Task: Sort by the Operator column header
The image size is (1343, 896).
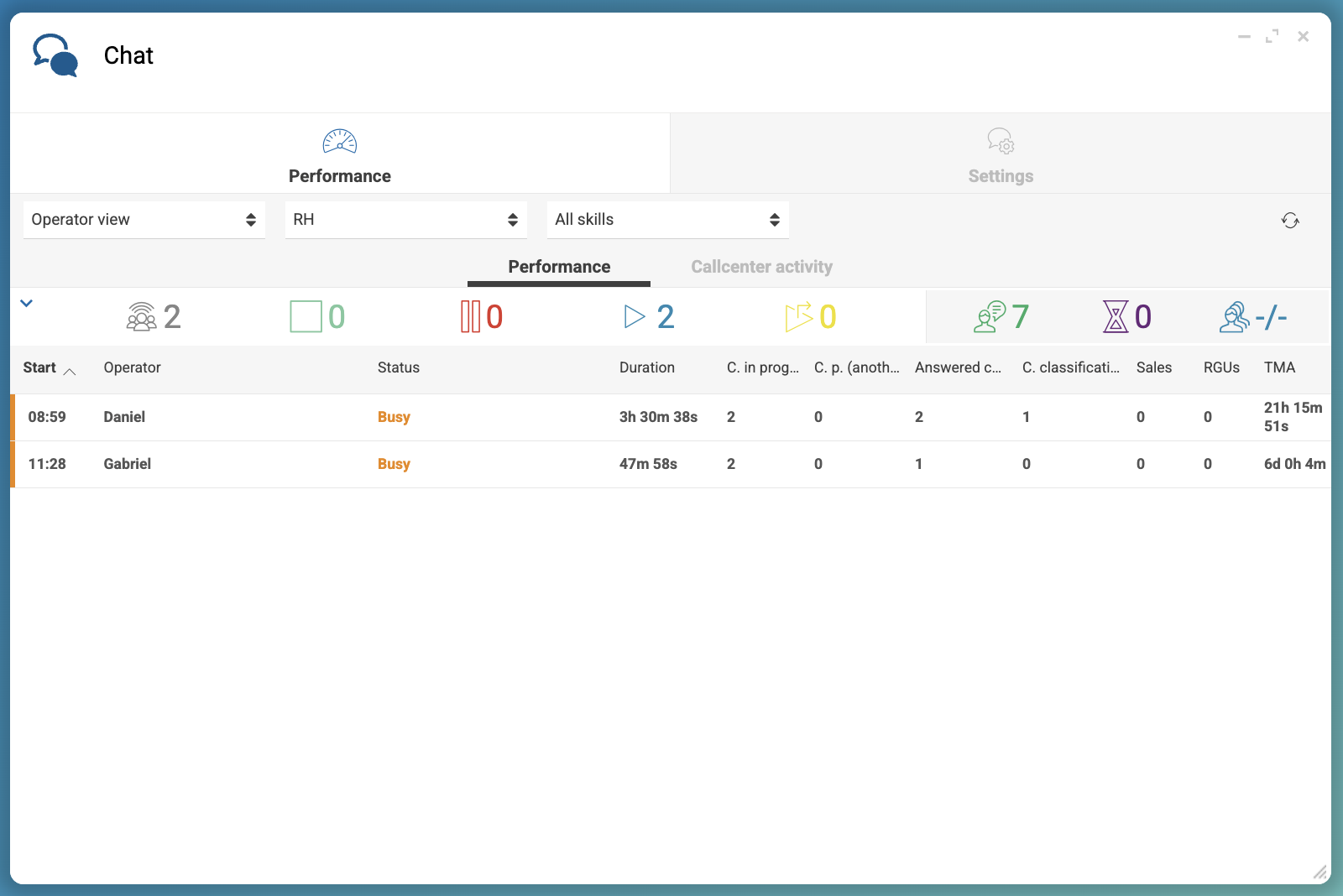Action: (132, 367)
